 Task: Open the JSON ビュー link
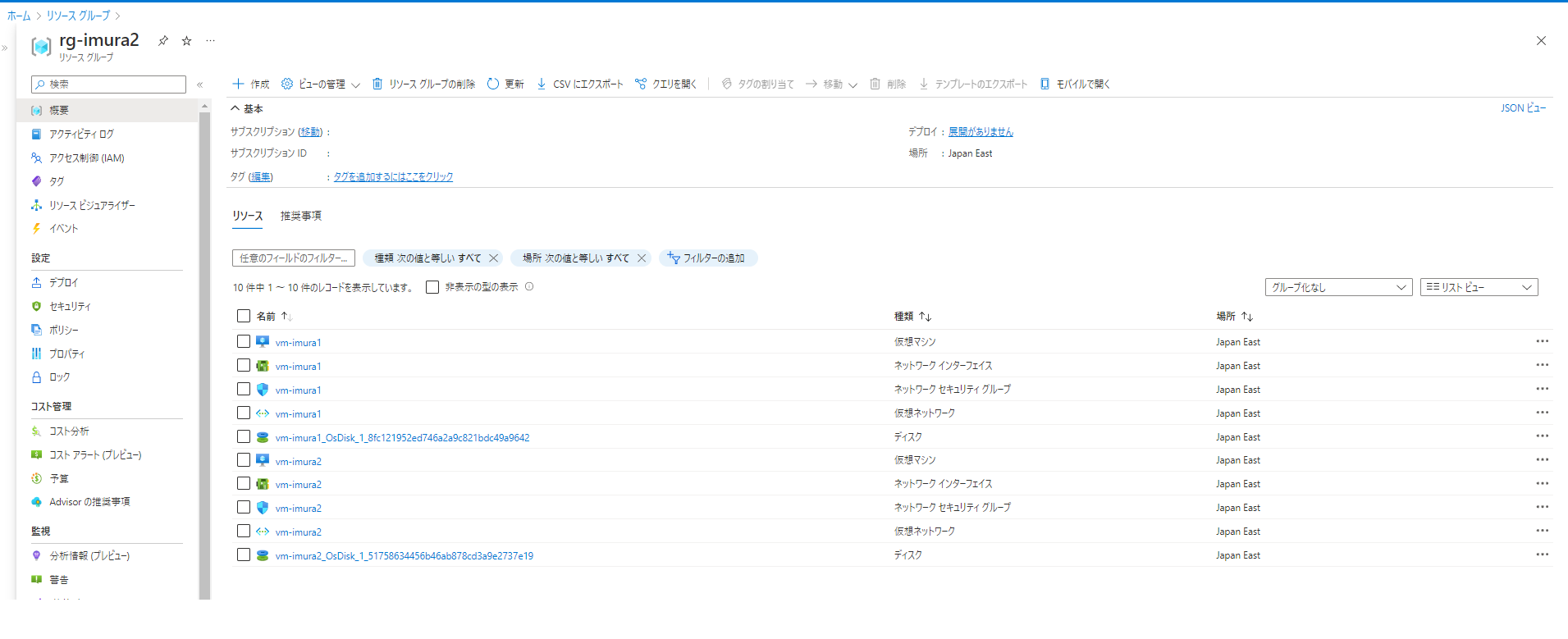pos(1523,107)
